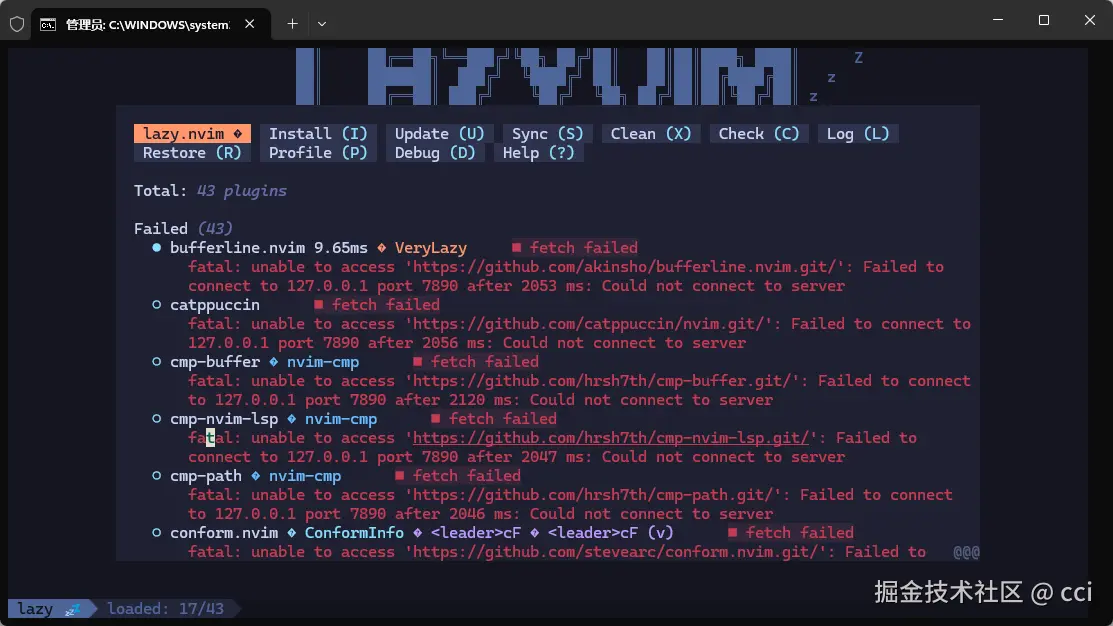Screen dimensions: 1113x626
Task: Open the Log (L) view
Action: click(x=857, y=133)
